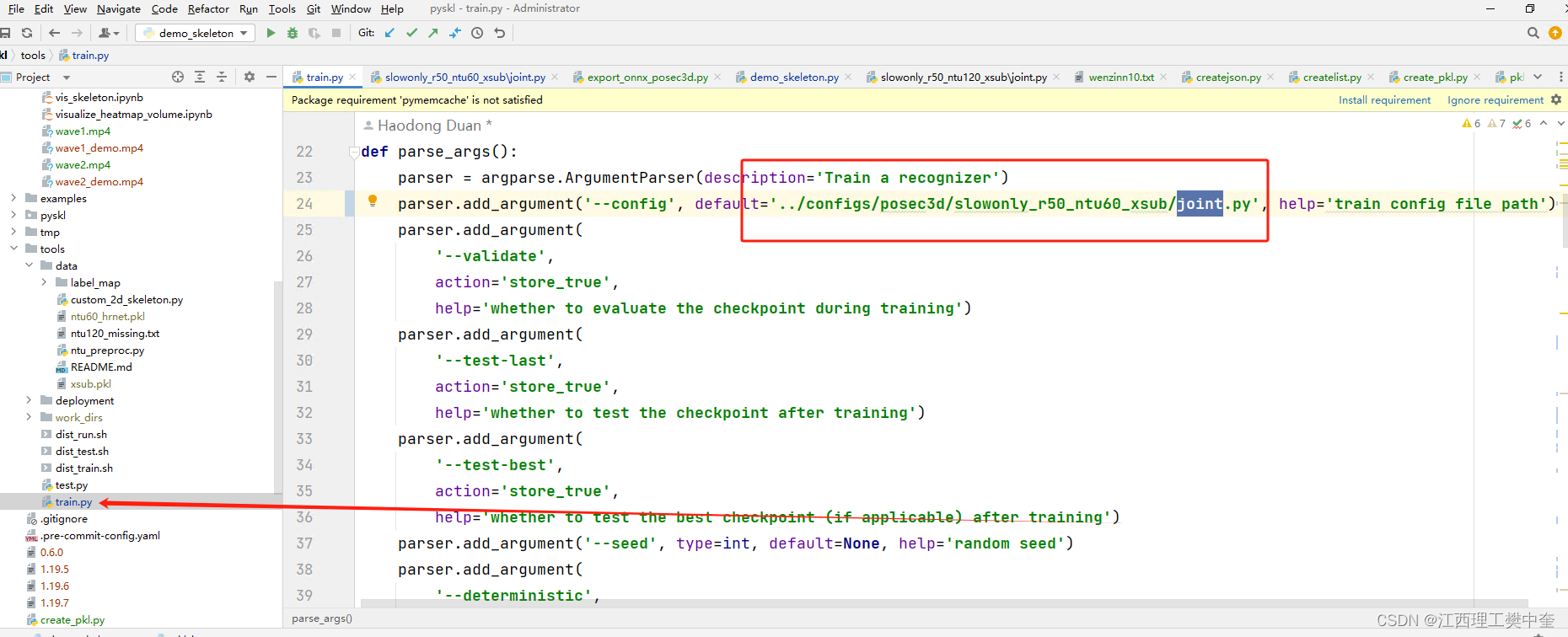Select README.md in project tree
The height and width of the screenshot is (637, 1568).
tap(101, 367)
